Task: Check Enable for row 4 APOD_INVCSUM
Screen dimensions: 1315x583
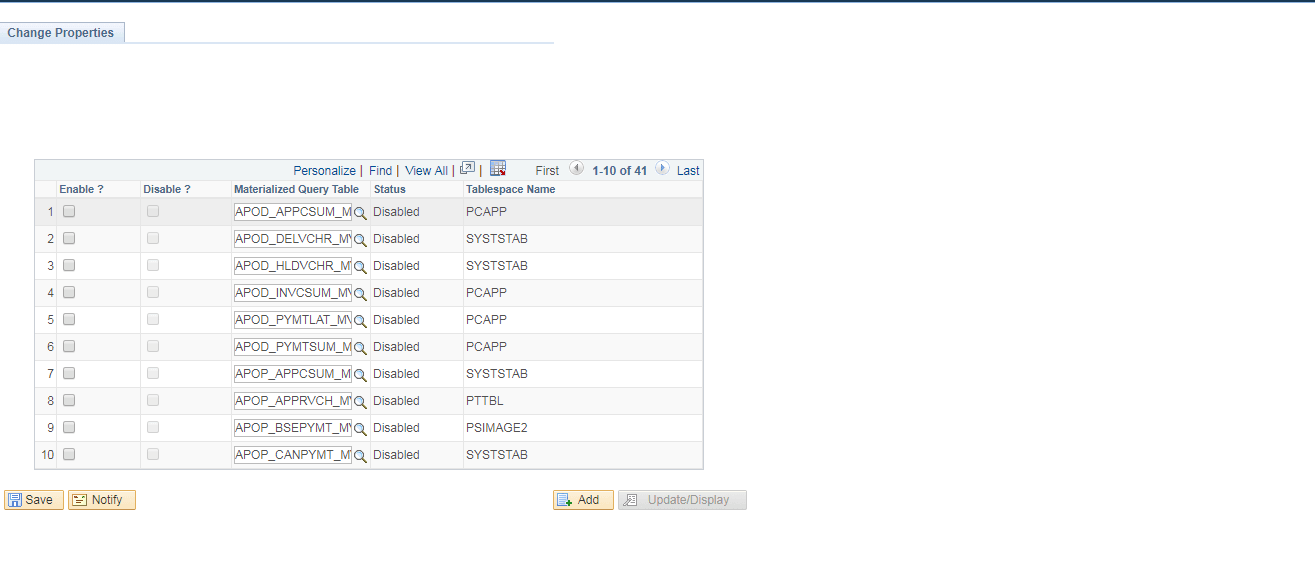Action: 69,292
